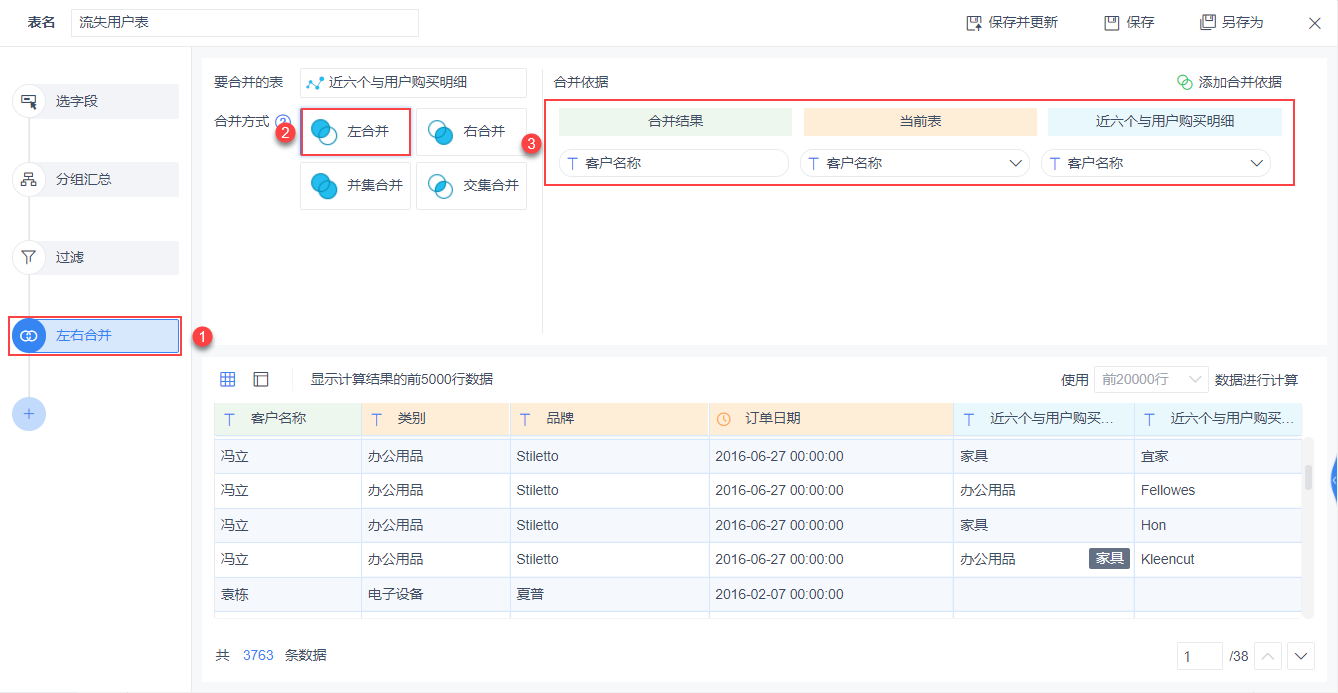Click the 客户名称 column header
Screen dimensions: 1338x693
click(x=288, y=419)
